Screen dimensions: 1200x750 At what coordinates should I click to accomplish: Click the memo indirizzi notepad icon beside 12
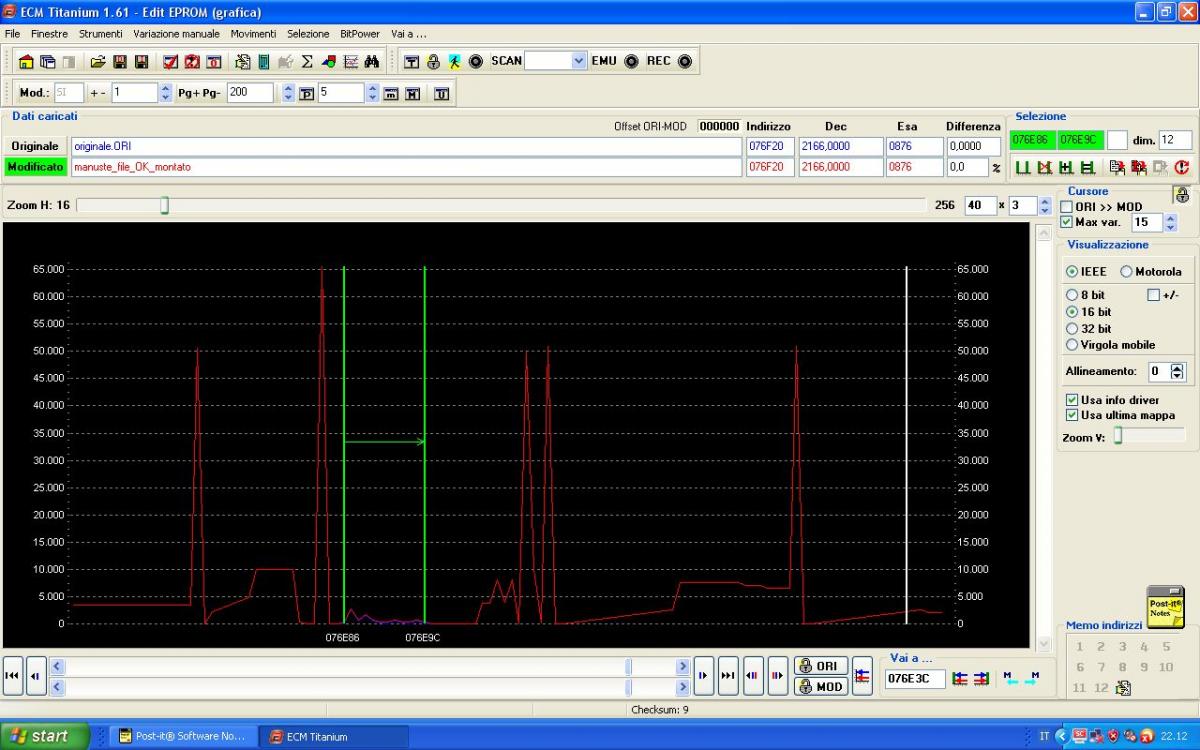pyautogui.click(x=1123, y=688)
